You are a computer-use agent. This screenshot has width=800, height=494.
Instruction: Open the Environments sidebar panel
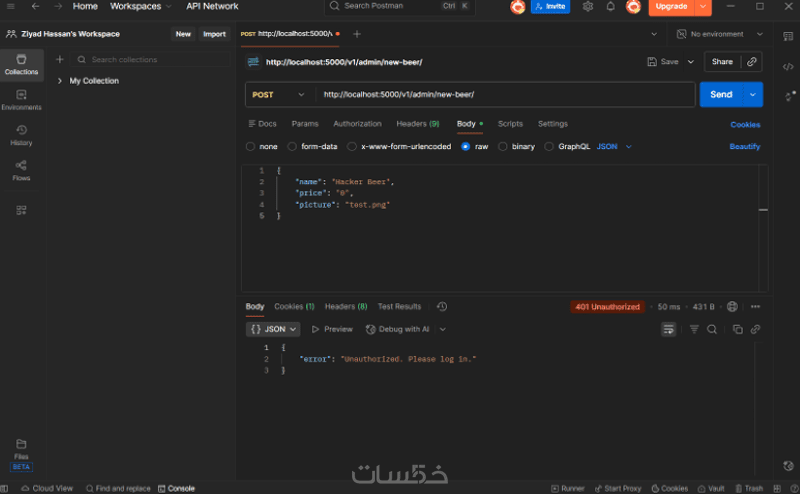[21, 100]
